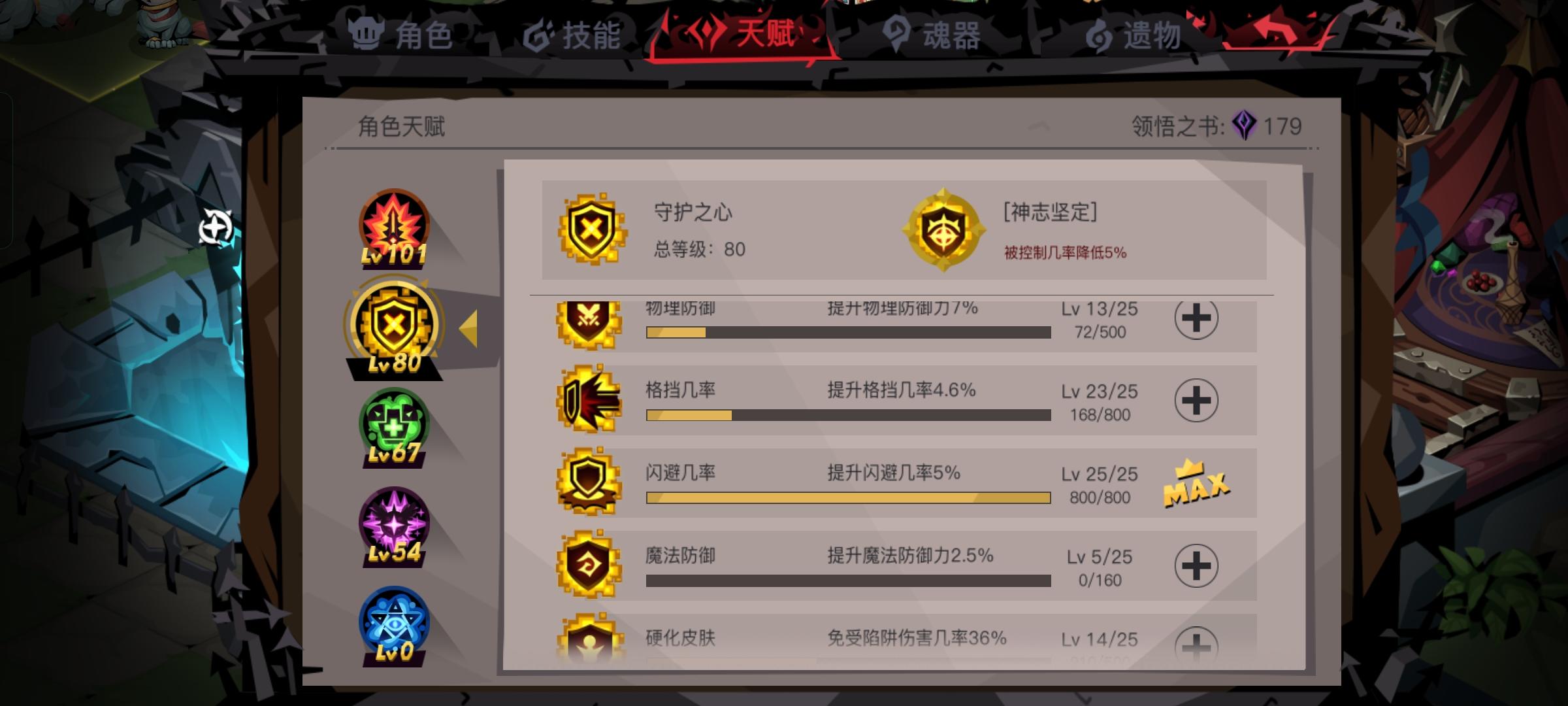Switch to the 技能 tab
The width and height of the screenshot is (1568, 706).
click(572, 34)
